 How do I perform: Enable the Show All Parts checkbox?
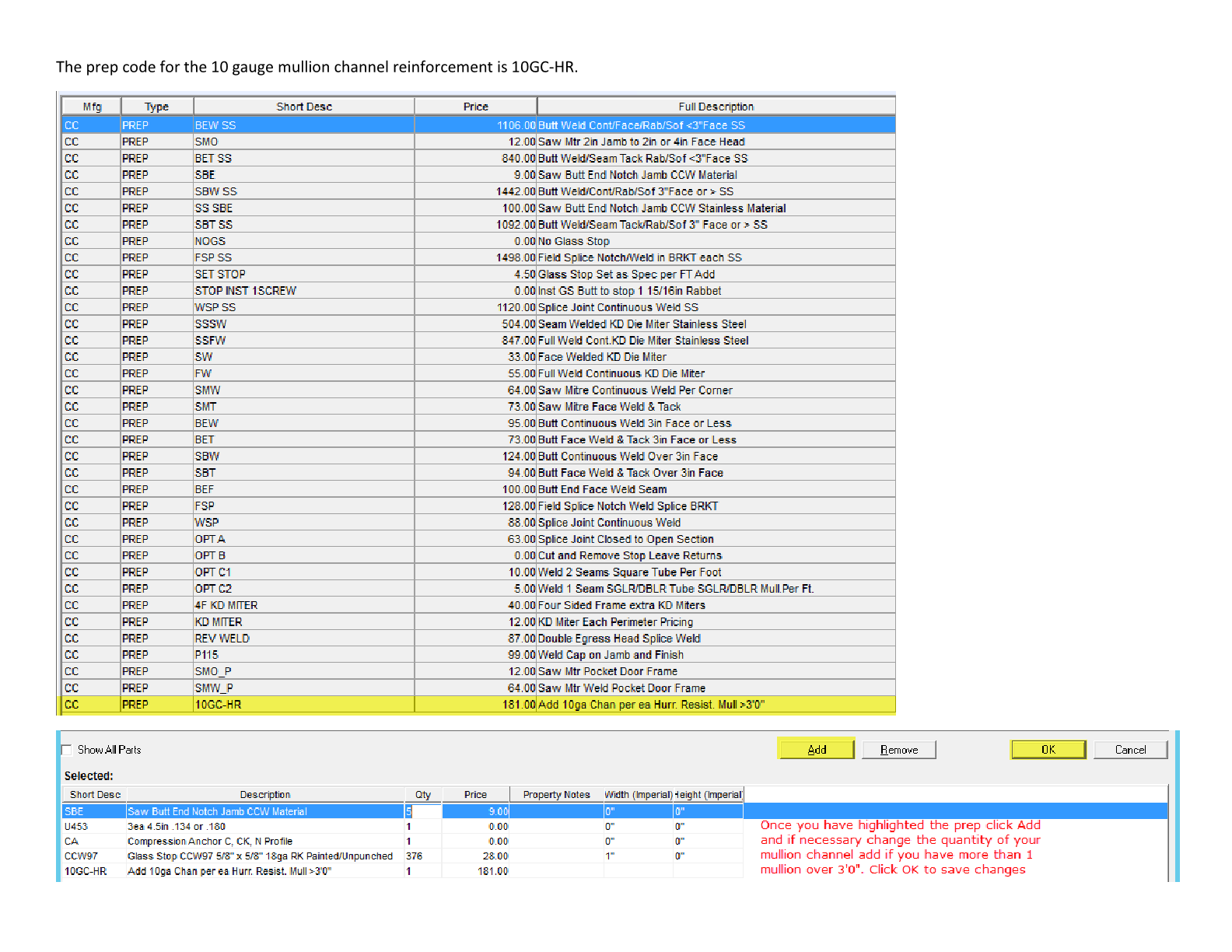(x=67, y=750)
